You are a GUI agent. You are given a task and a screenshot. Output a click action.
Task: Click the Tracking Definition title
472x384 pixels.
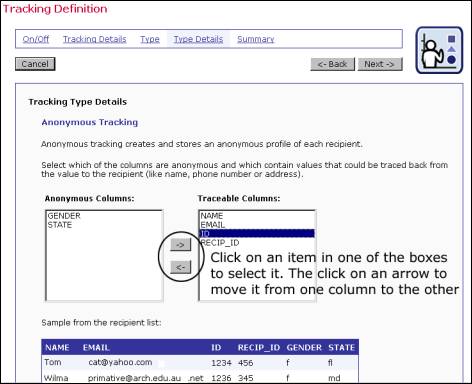[x=55, y=9]
